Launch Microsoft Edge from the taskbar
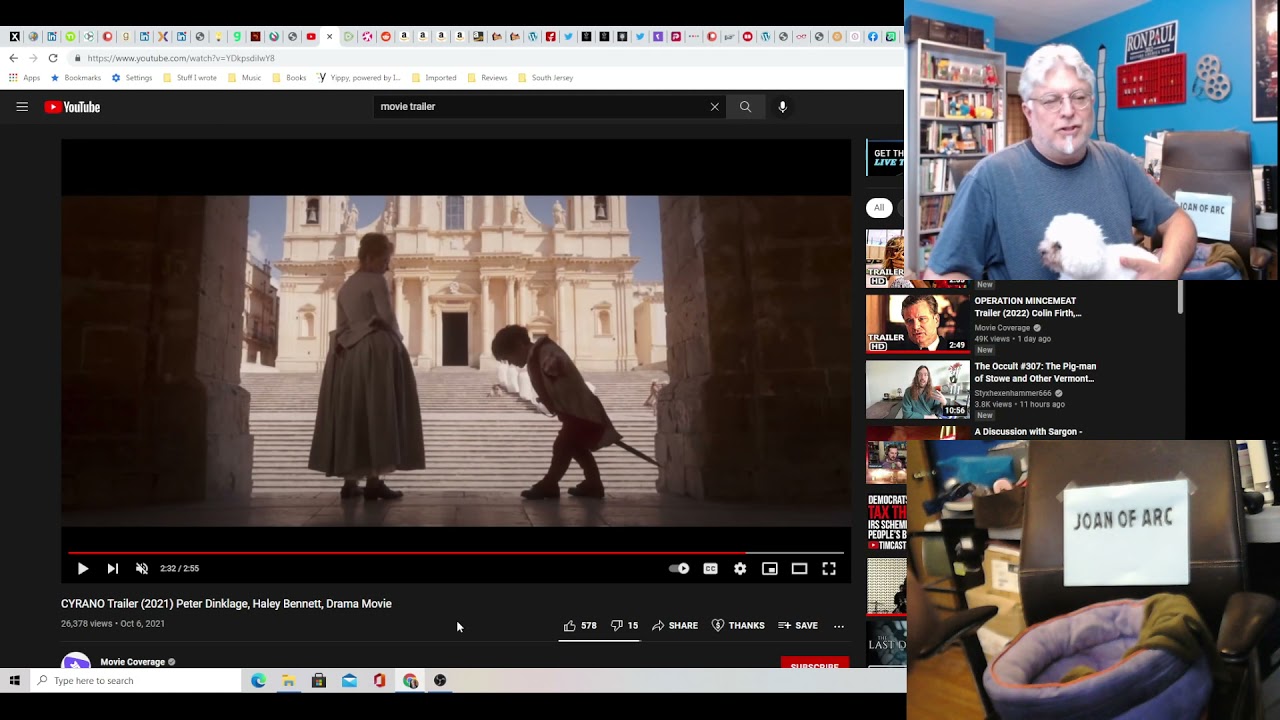1280x720 pixels. tap(258, 681)
